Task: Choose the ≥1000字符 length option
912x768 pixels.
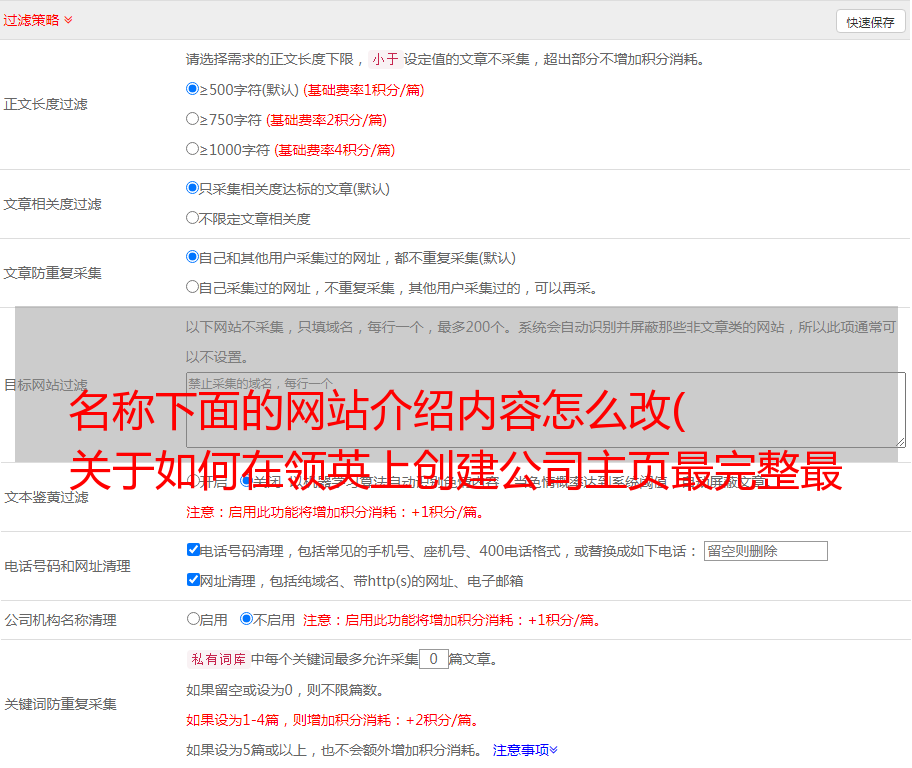Action: [193, 149]
